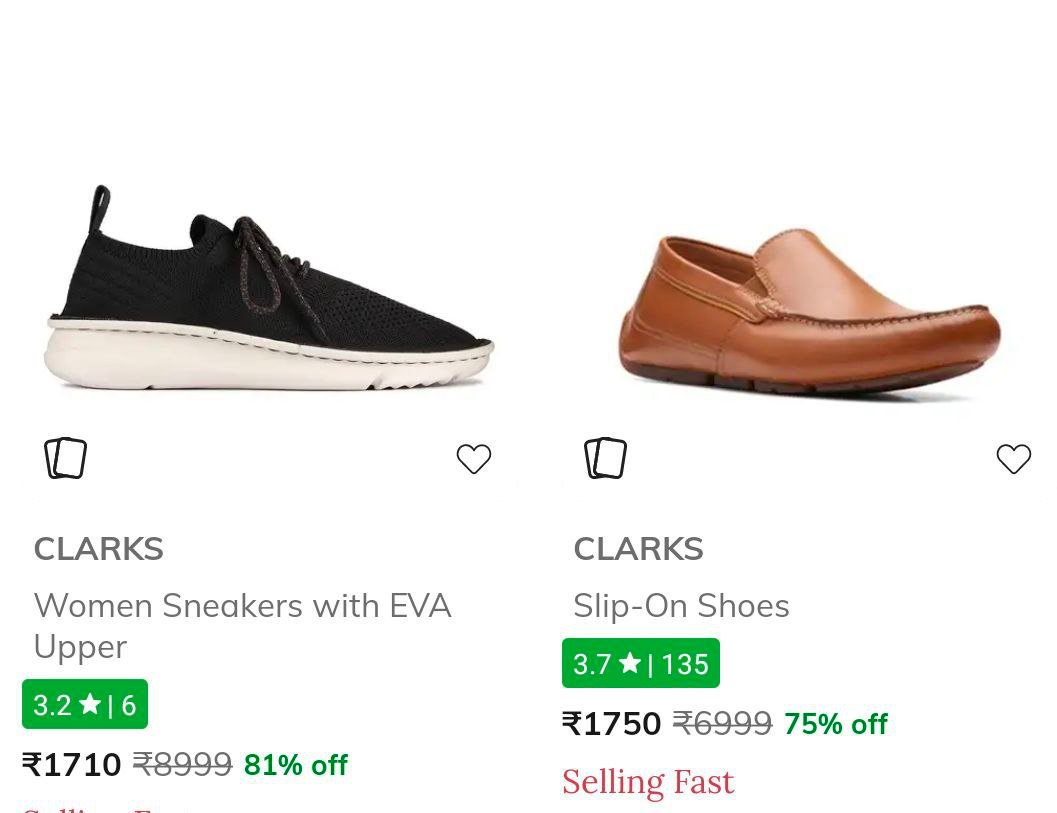
Task: Tap the 3.2 star rating badge
Action: tap(85, 705)
